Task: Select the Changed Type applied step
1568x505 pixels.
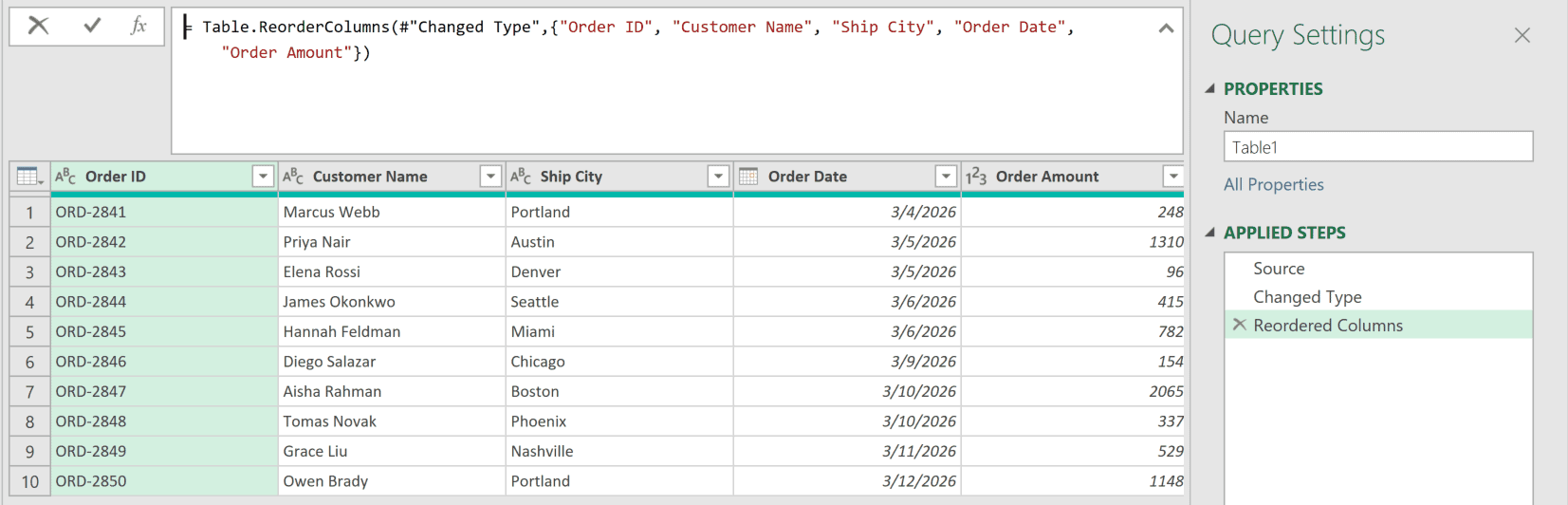Action: pos(1378,297)
